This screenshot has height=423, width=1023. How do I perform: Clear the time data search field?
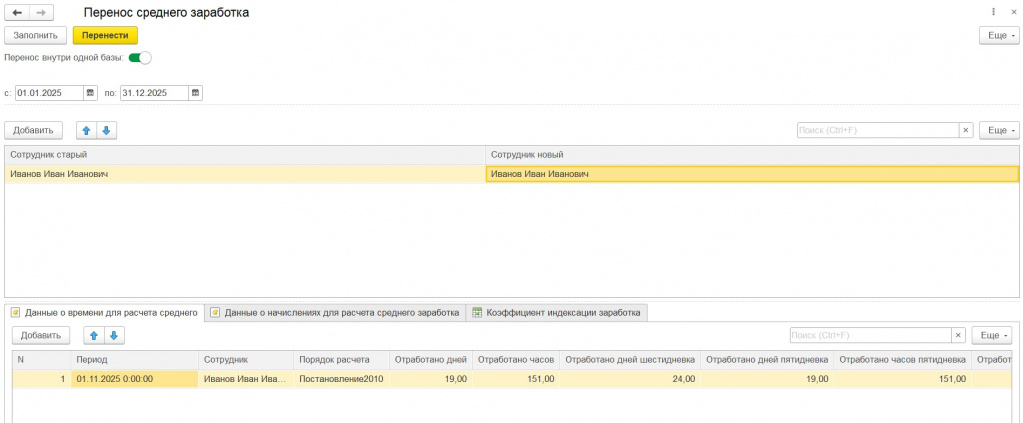pos(958,336)
